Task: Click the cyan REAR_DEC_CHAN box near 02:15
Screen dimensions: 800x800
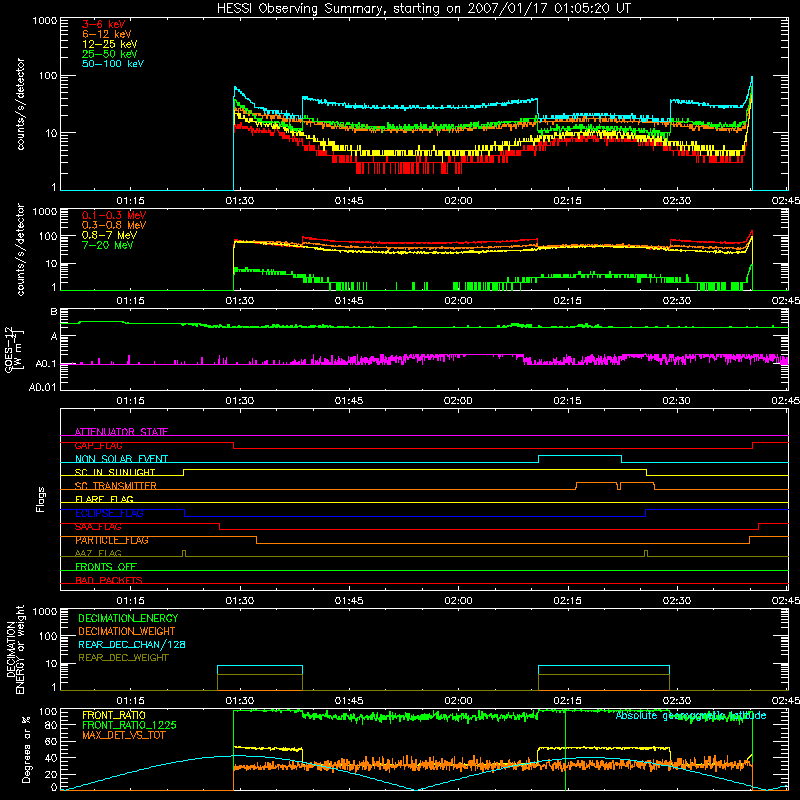Action: (x=604, y=678)
